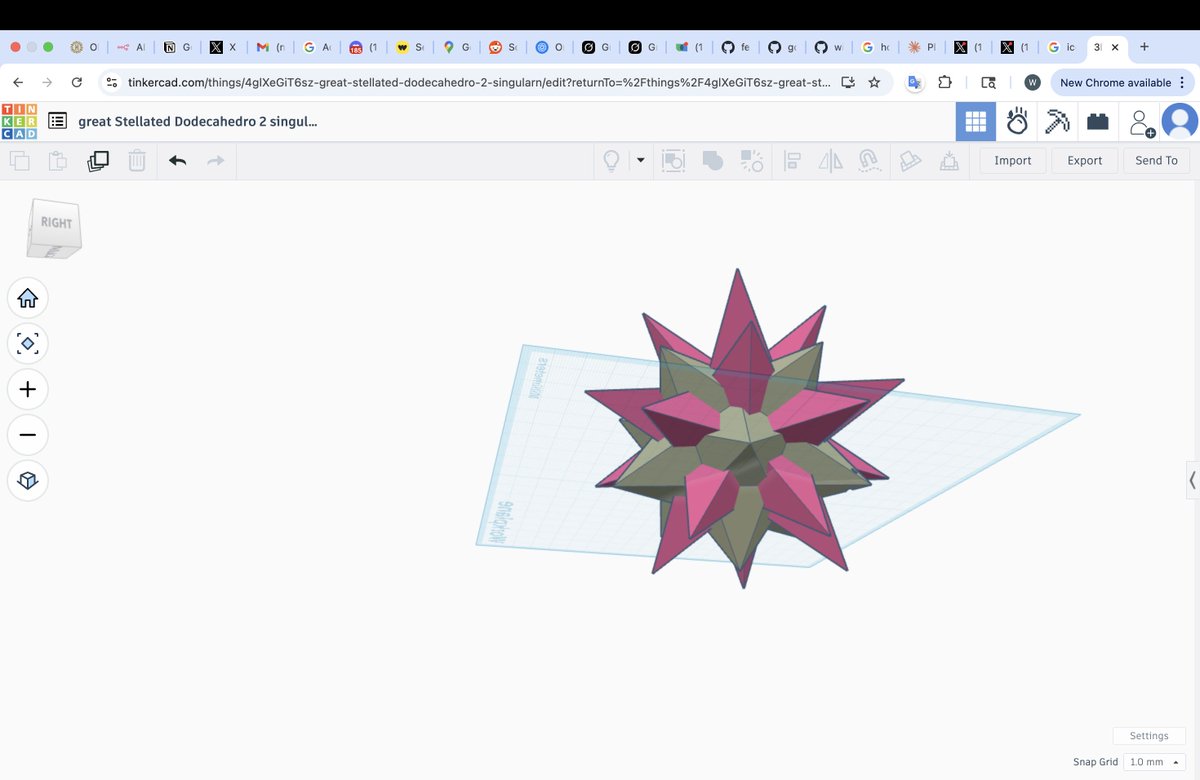Open Bricks view with the LEGO icon

pyautogui.click(x=1097, y=120)
